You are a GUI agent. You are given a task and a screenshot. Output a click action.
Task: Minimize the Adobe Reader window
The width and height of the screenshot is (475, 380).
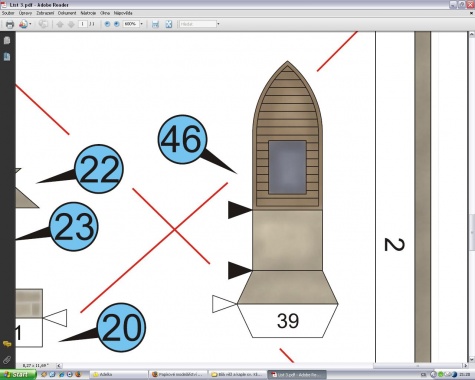(x=453, y=5)
